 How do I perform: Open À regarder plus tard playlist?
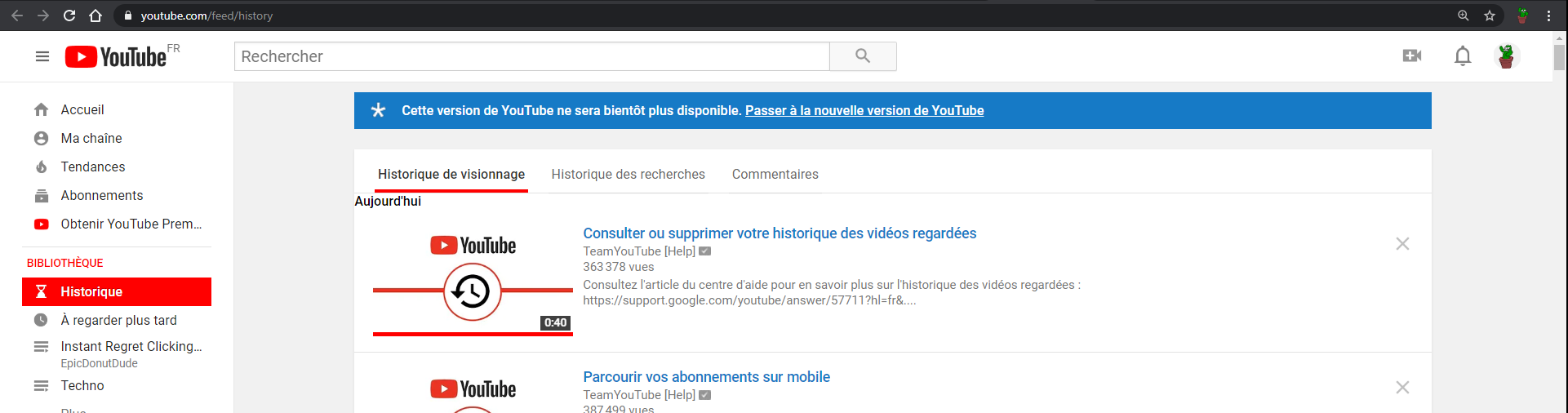click(117, 320)
